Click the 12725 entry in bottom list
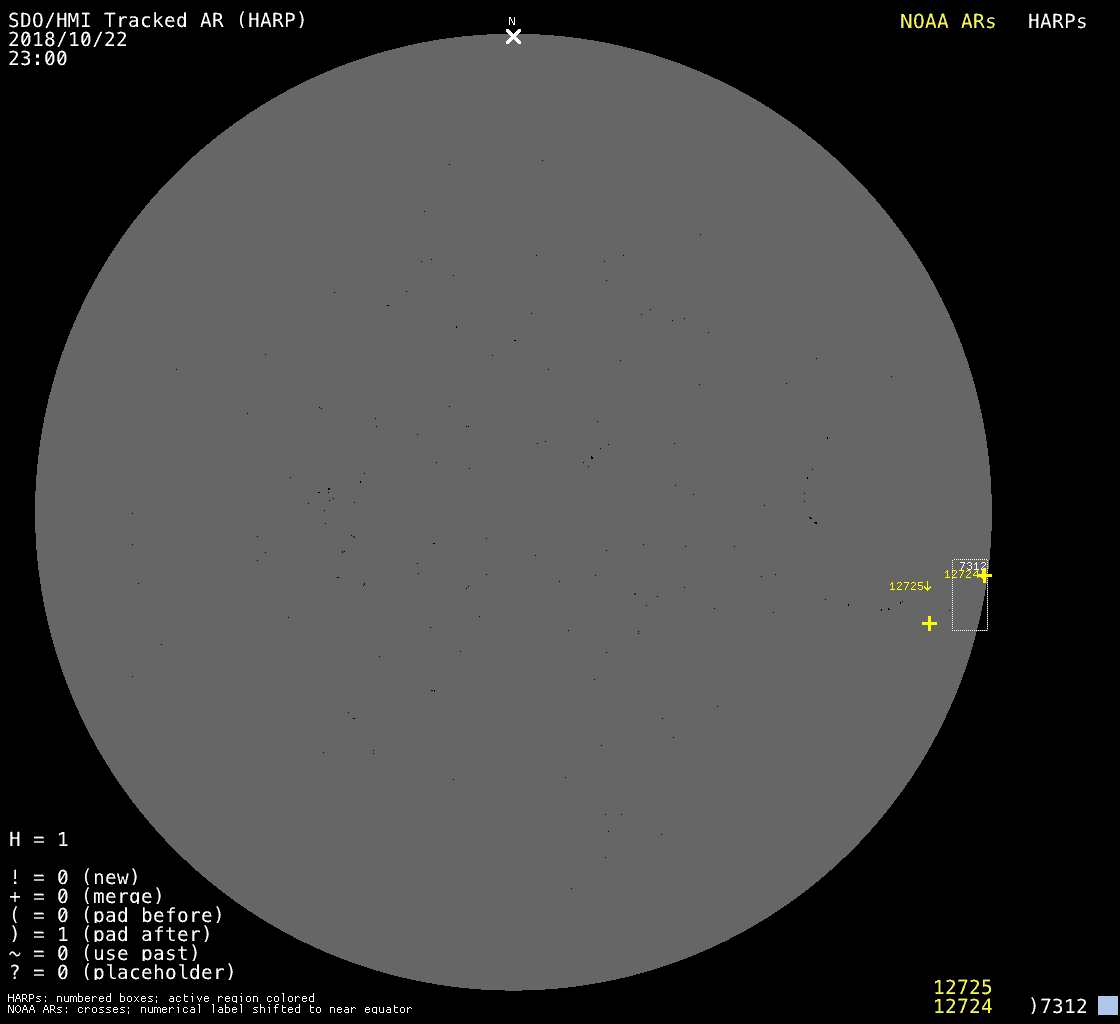 pos(962,987)
